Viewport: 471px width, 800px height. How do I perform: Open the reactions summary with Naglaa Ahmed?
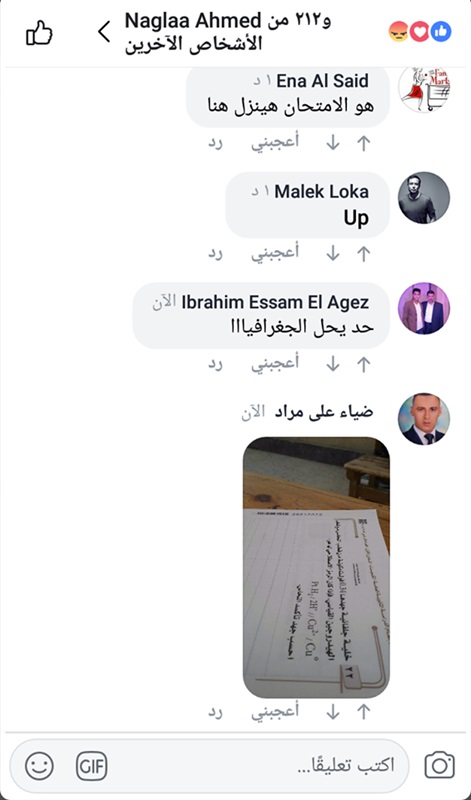point(228,32)
